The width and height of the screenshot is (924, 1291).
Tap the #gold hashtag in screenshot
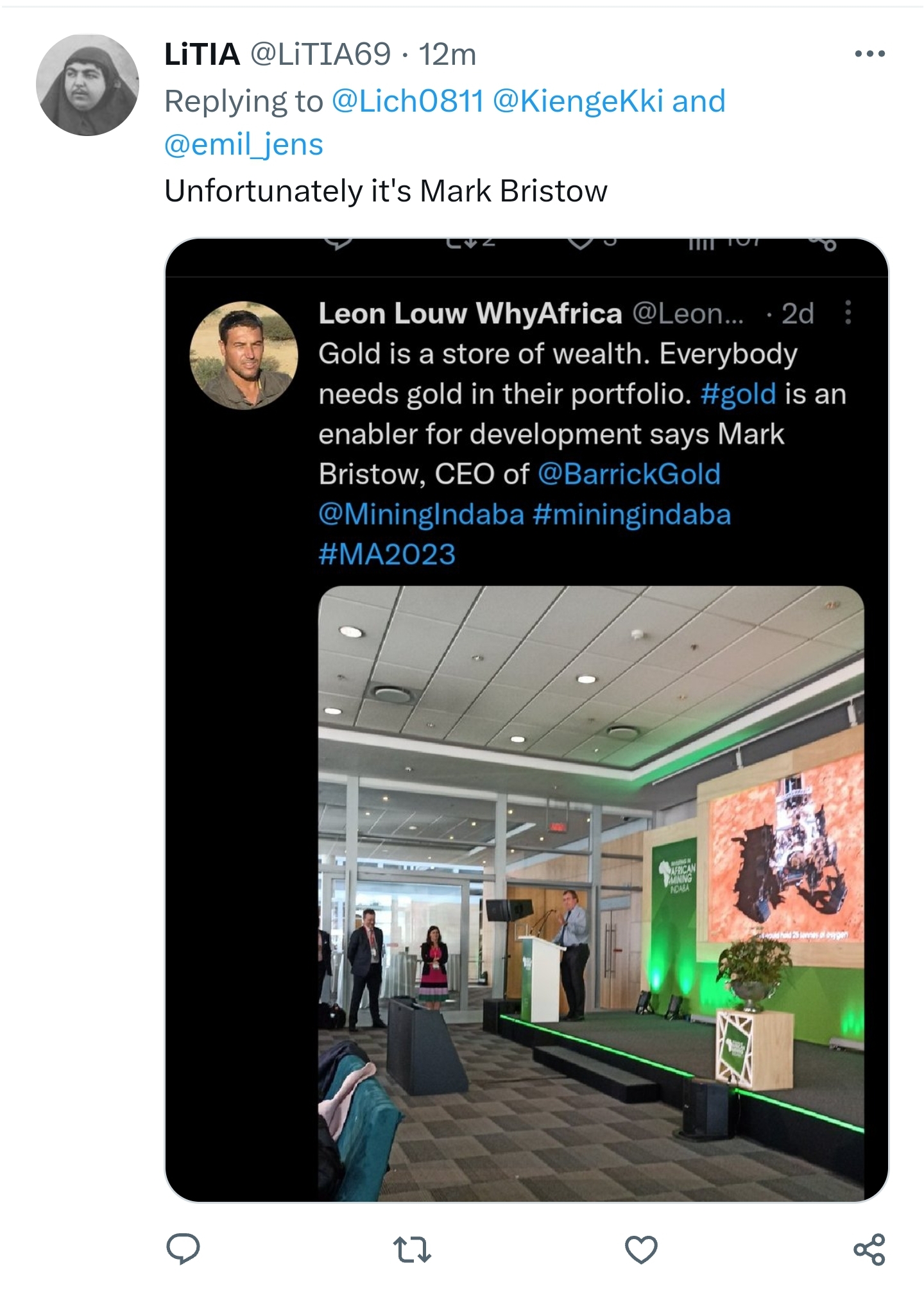point(738,394)
